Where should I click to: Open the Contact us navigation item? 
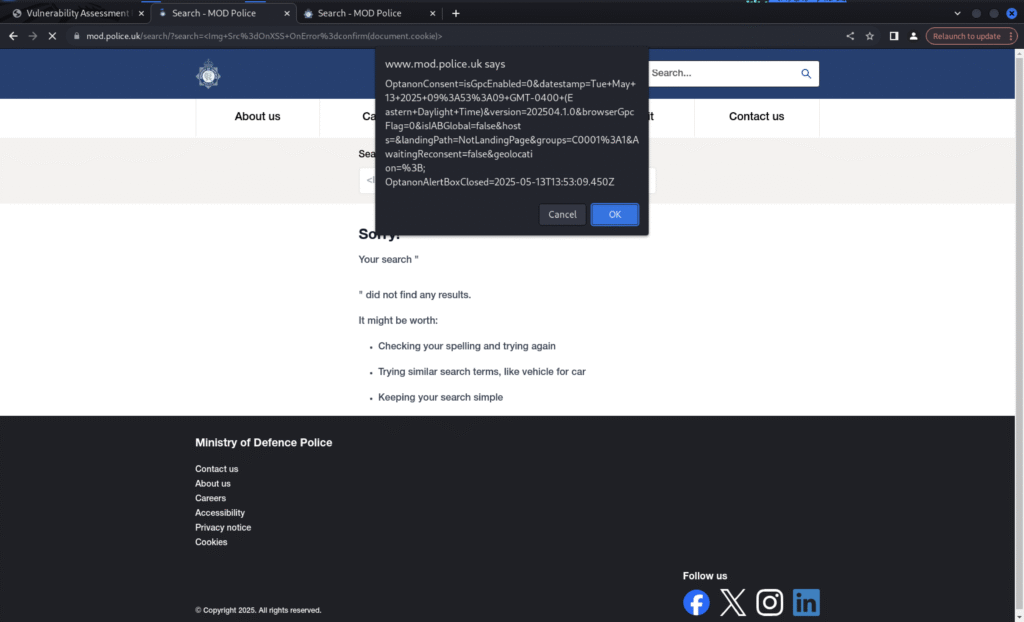[756, 117]
